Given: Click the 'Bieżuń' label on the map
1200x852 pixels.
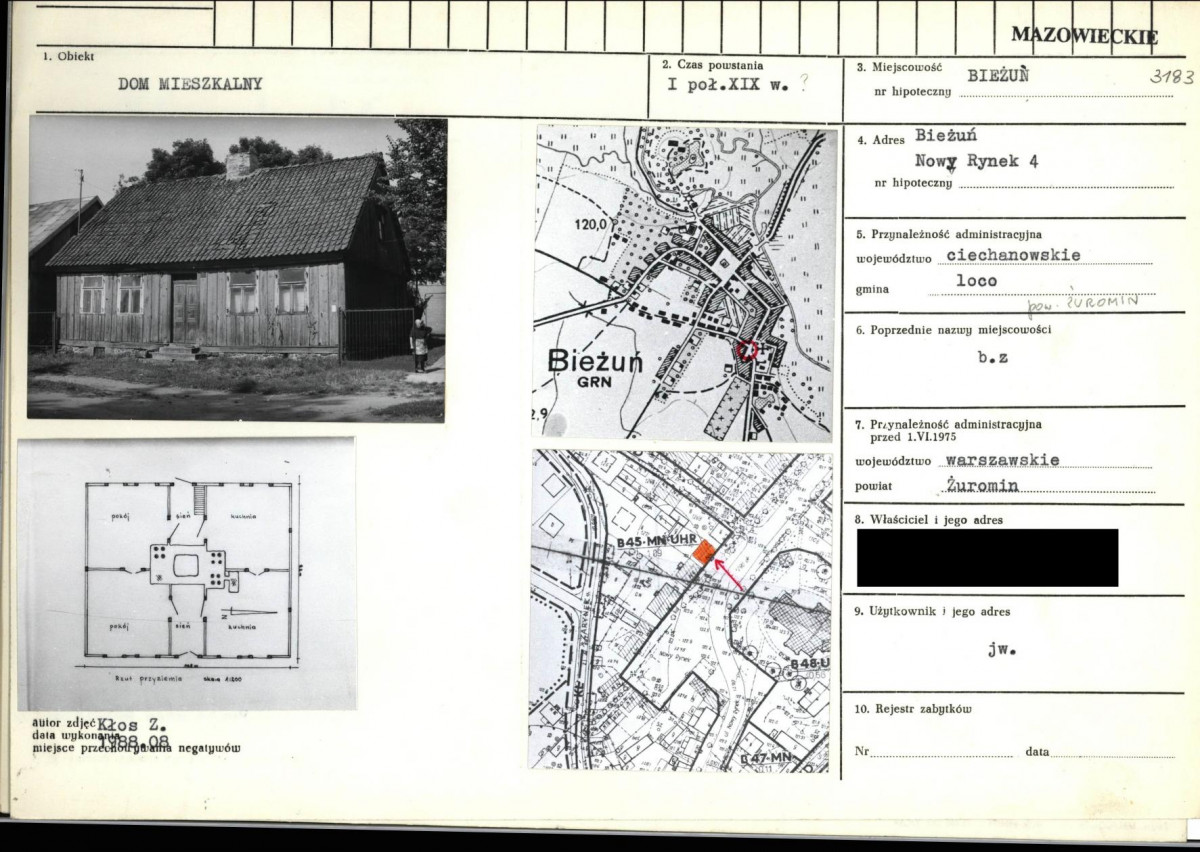Looking at the screenshot, I should point(595,362).
